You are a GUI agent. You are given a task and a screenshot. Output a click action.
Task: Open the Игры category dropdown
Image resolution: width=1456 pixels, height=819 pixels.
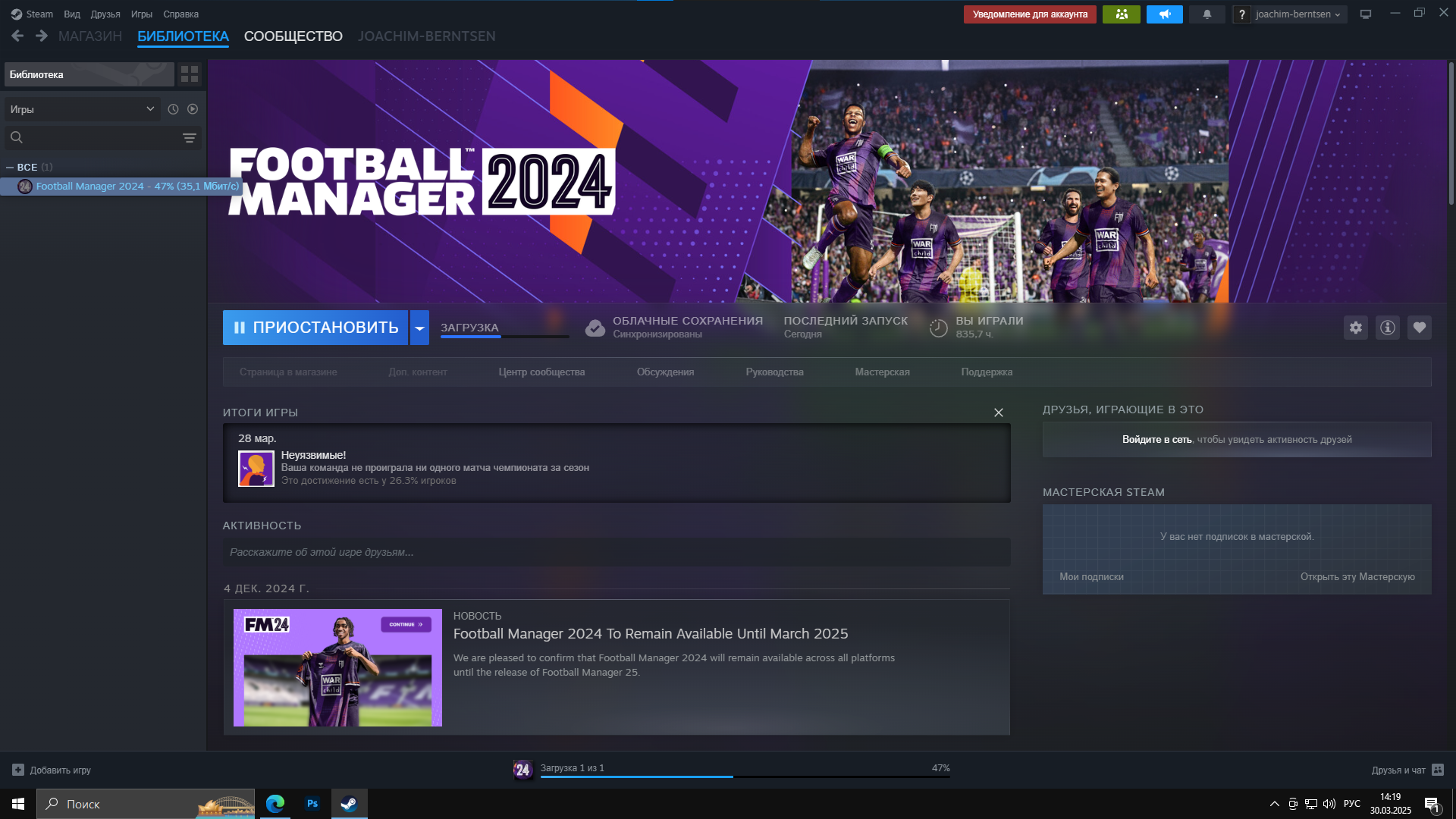[x=82, y=109]
